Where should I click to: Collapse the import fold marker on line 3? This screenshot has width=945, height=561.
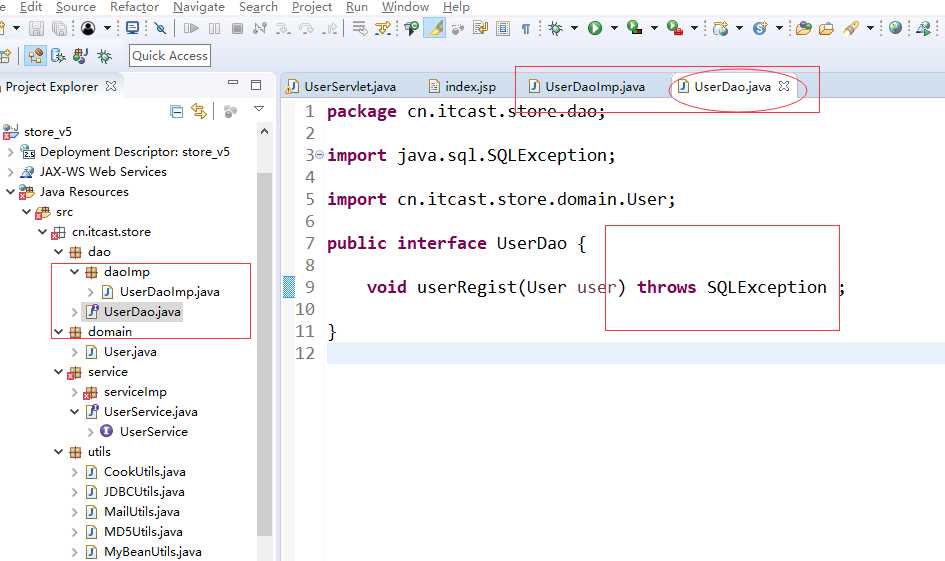tap(319, 155)
